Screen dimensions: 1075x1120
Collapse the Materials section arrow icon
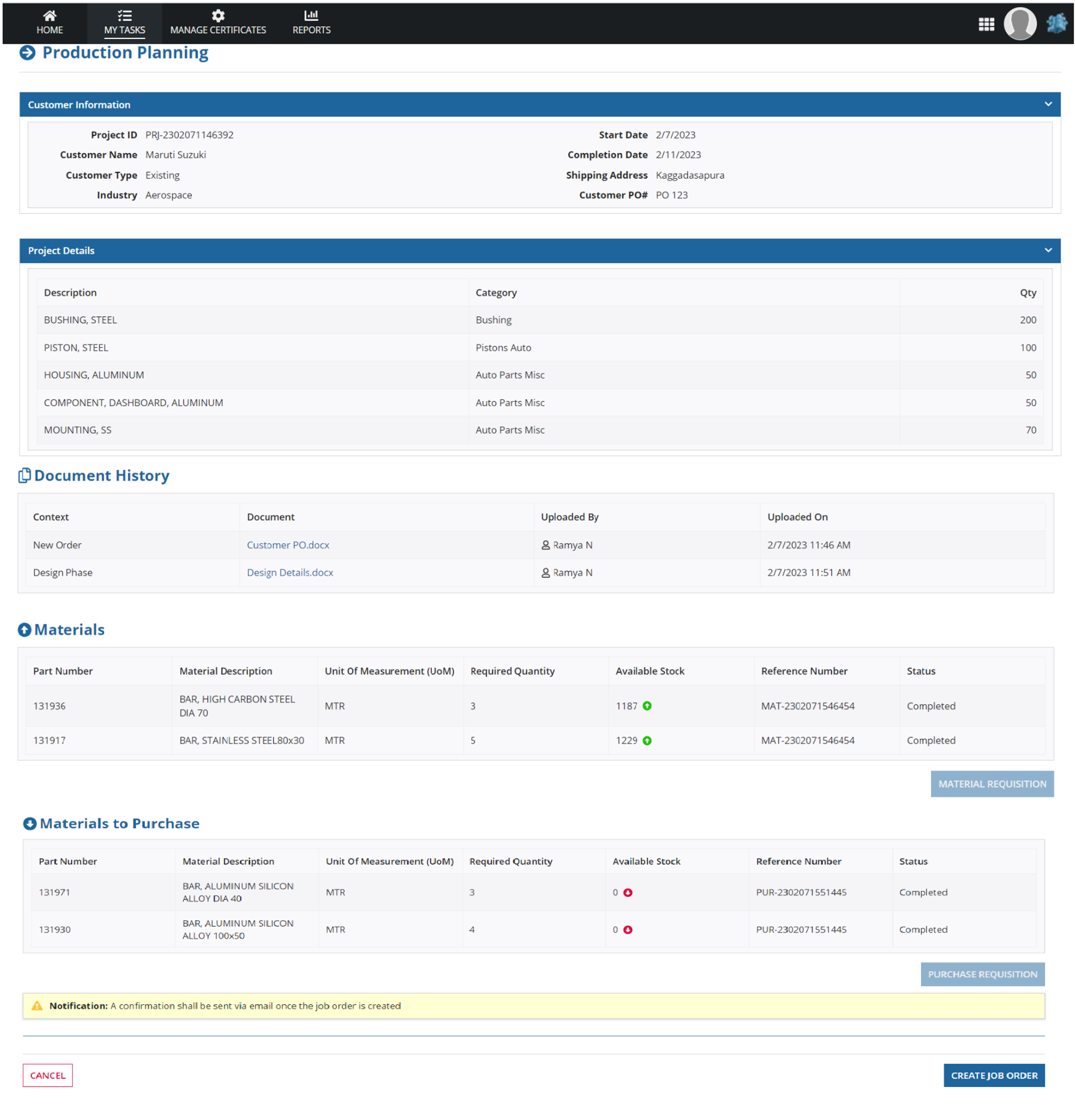pyautogui.click(x=25, y=630)
